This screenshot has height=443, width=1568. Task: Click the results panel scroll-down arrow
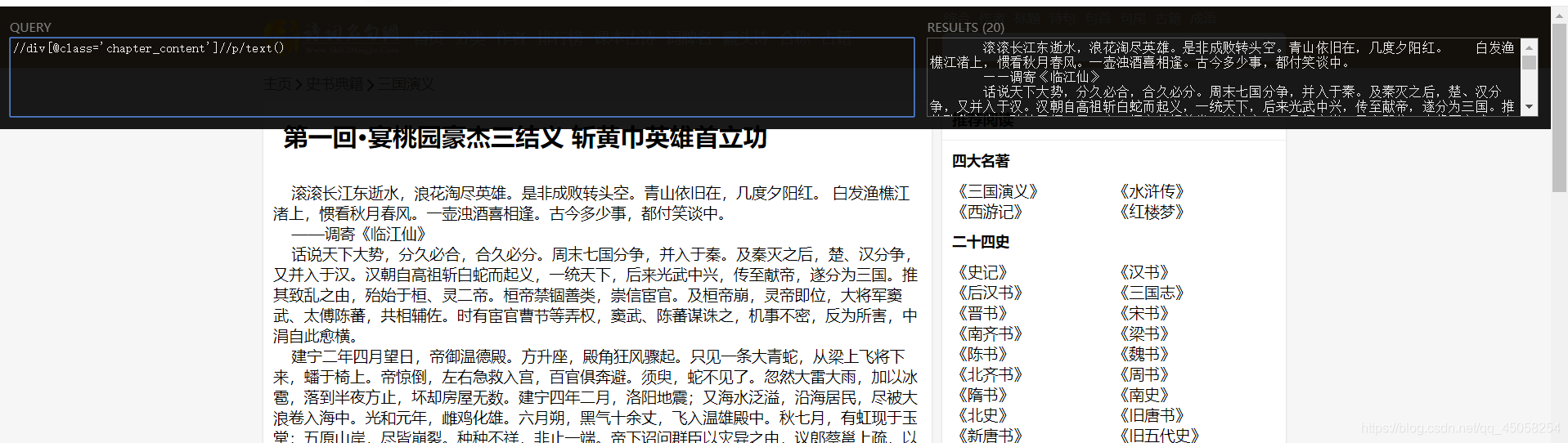point(1529,108)
